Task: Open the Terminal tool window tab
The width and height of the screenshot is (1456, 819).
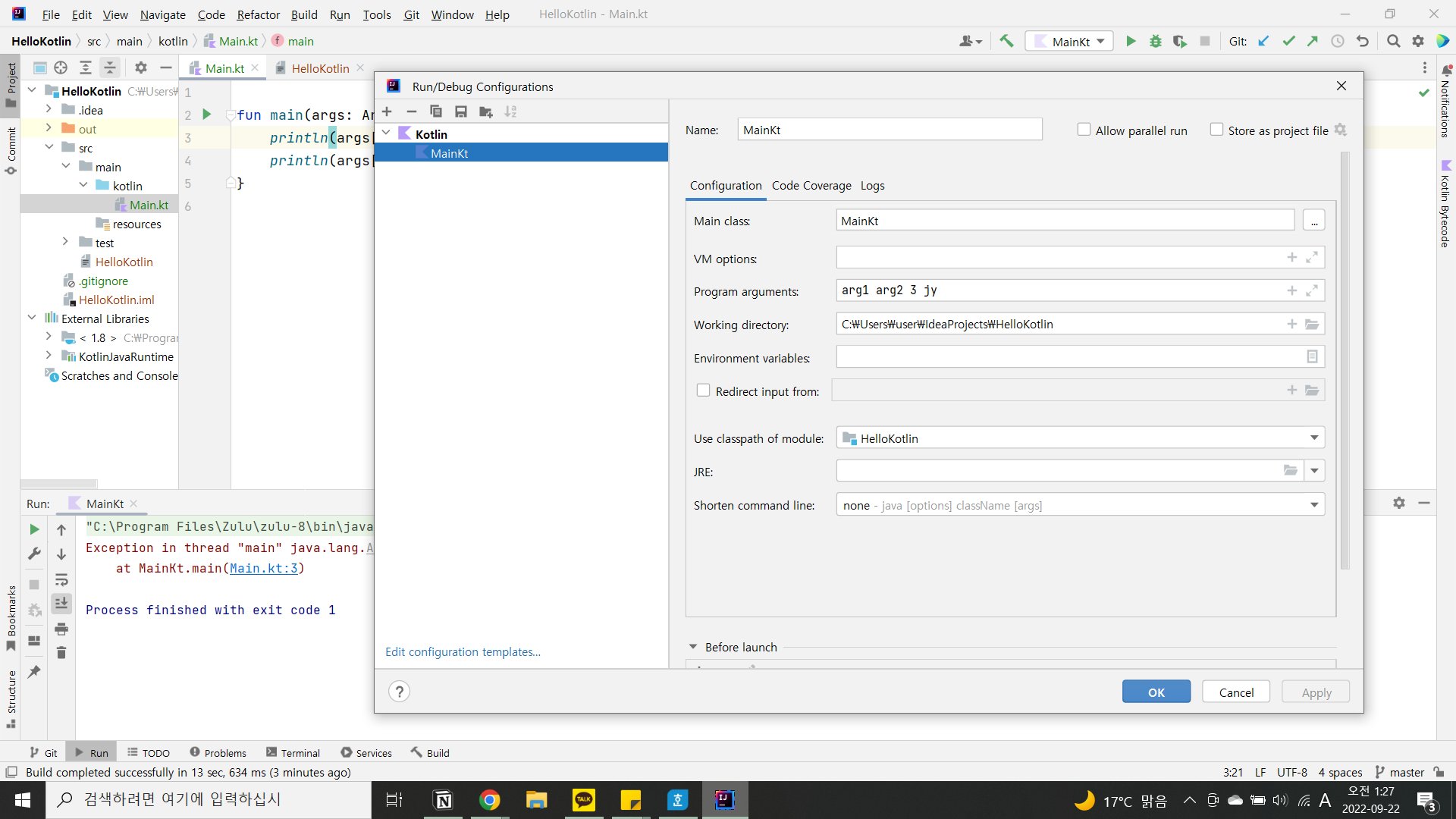Action: [x=293, y=752]
